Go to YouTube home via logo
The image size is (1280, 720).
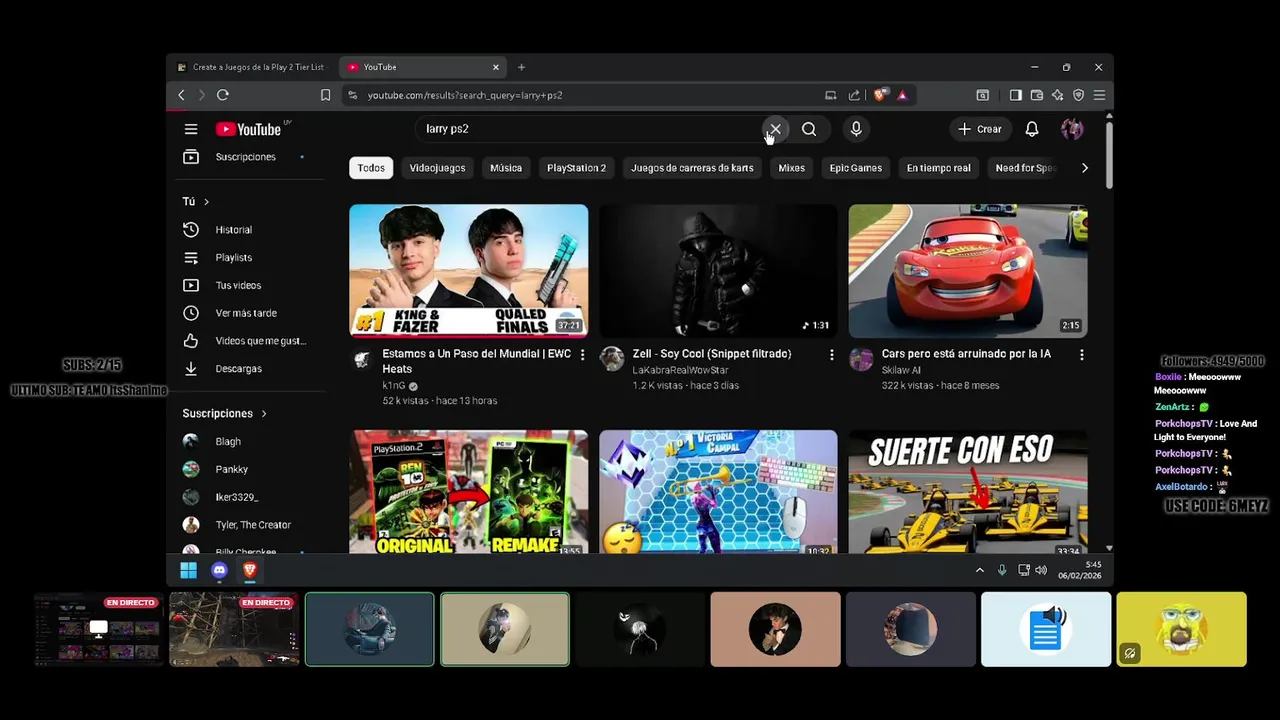(x=249, y=129)
